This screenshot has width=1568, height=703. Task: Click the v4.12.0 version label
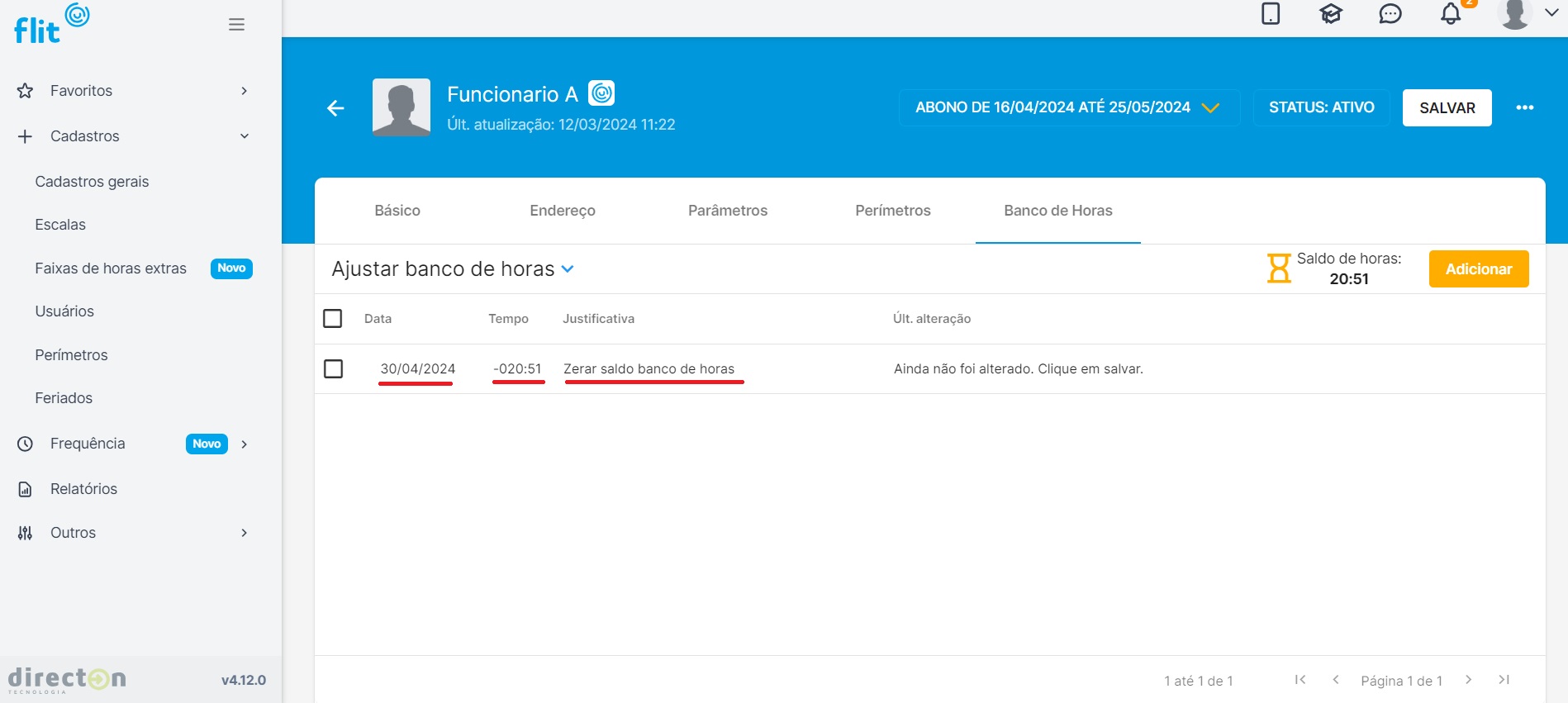[244, 680]
